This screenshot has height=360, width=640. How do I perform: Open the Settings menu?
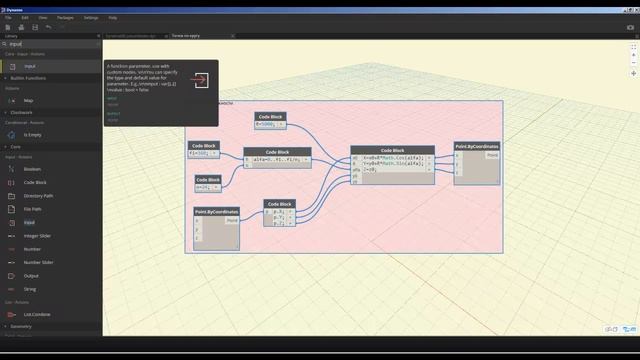(x=91, y=18)
